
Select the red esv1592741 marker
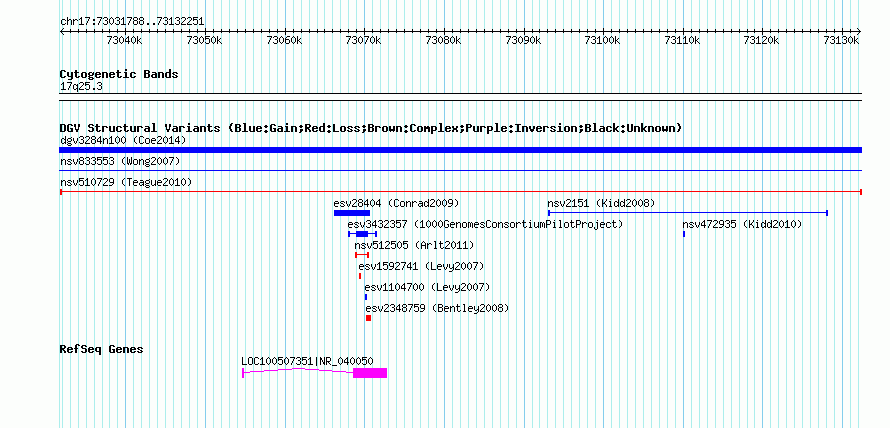click(360, 276)
